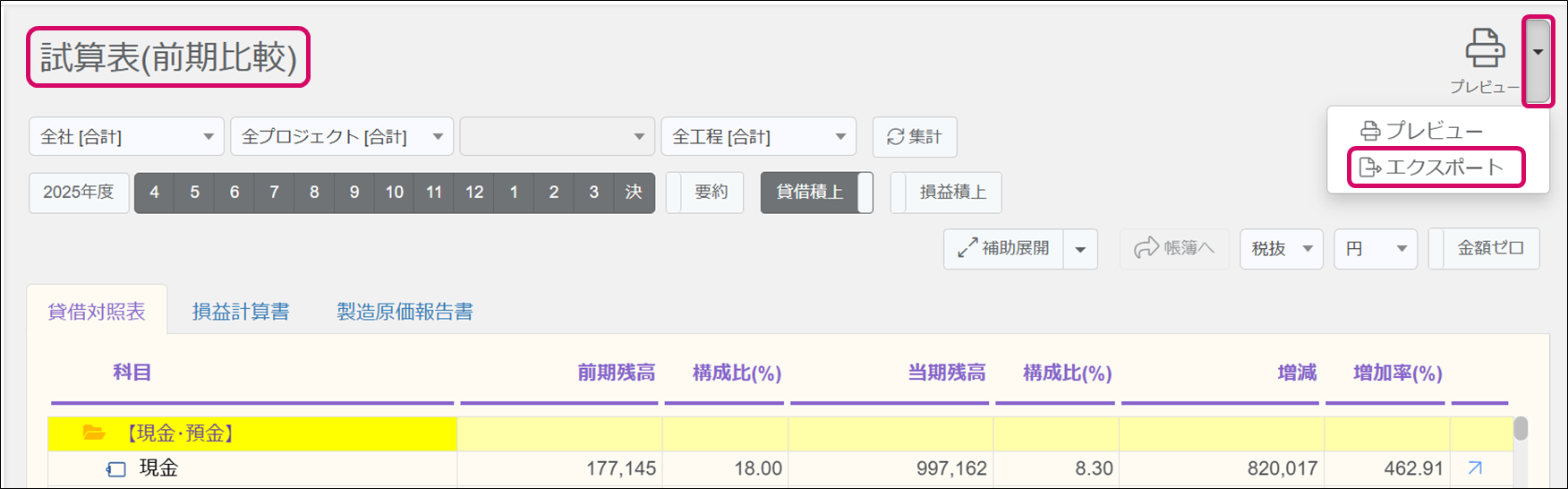Select エクスポート from the dropdown menu
The height and width of the screenshot is (489, 1568).
click(x=1434, y=167)
